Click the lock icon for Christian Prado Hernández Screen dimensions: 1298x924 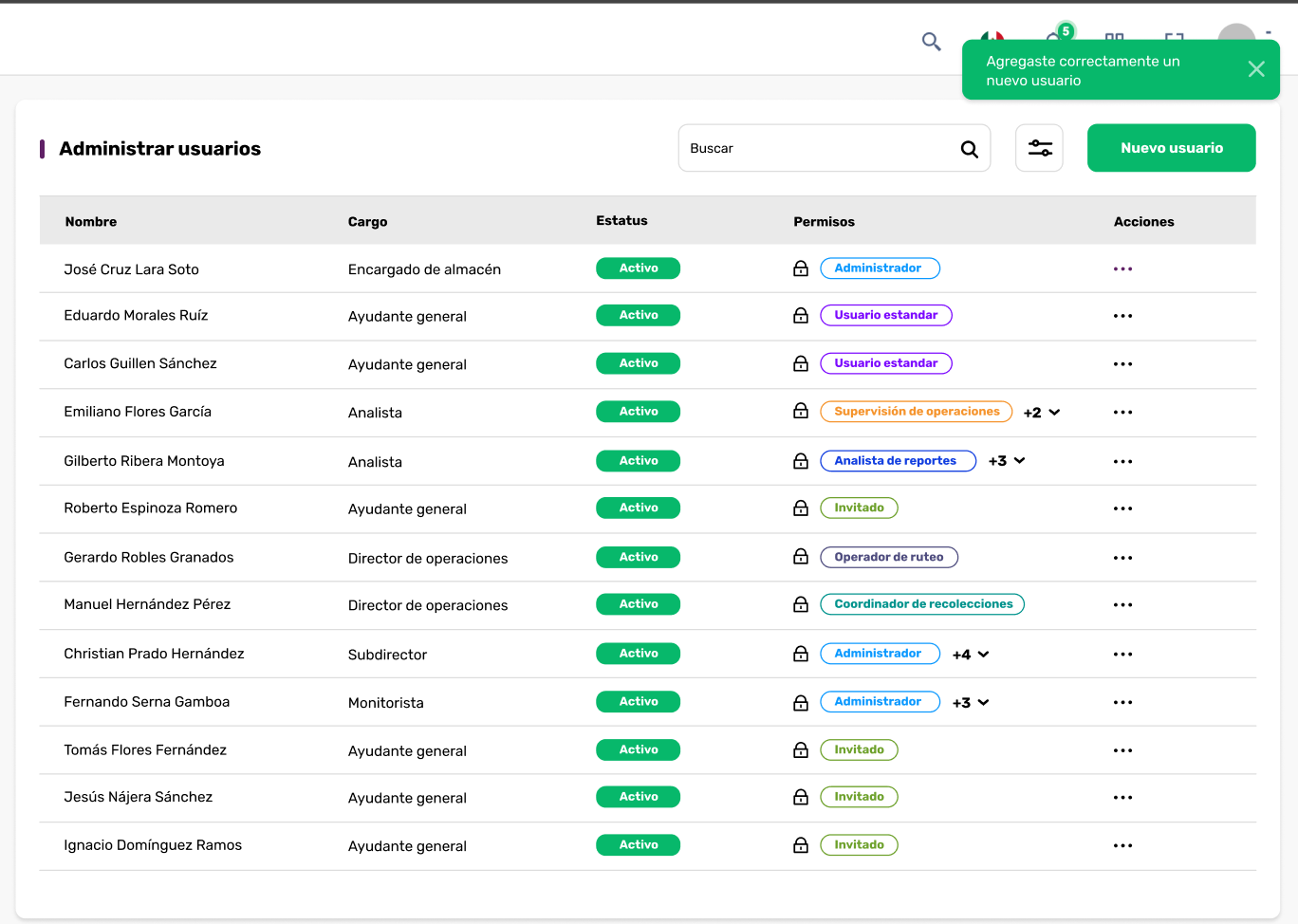[x=801, y=654]
